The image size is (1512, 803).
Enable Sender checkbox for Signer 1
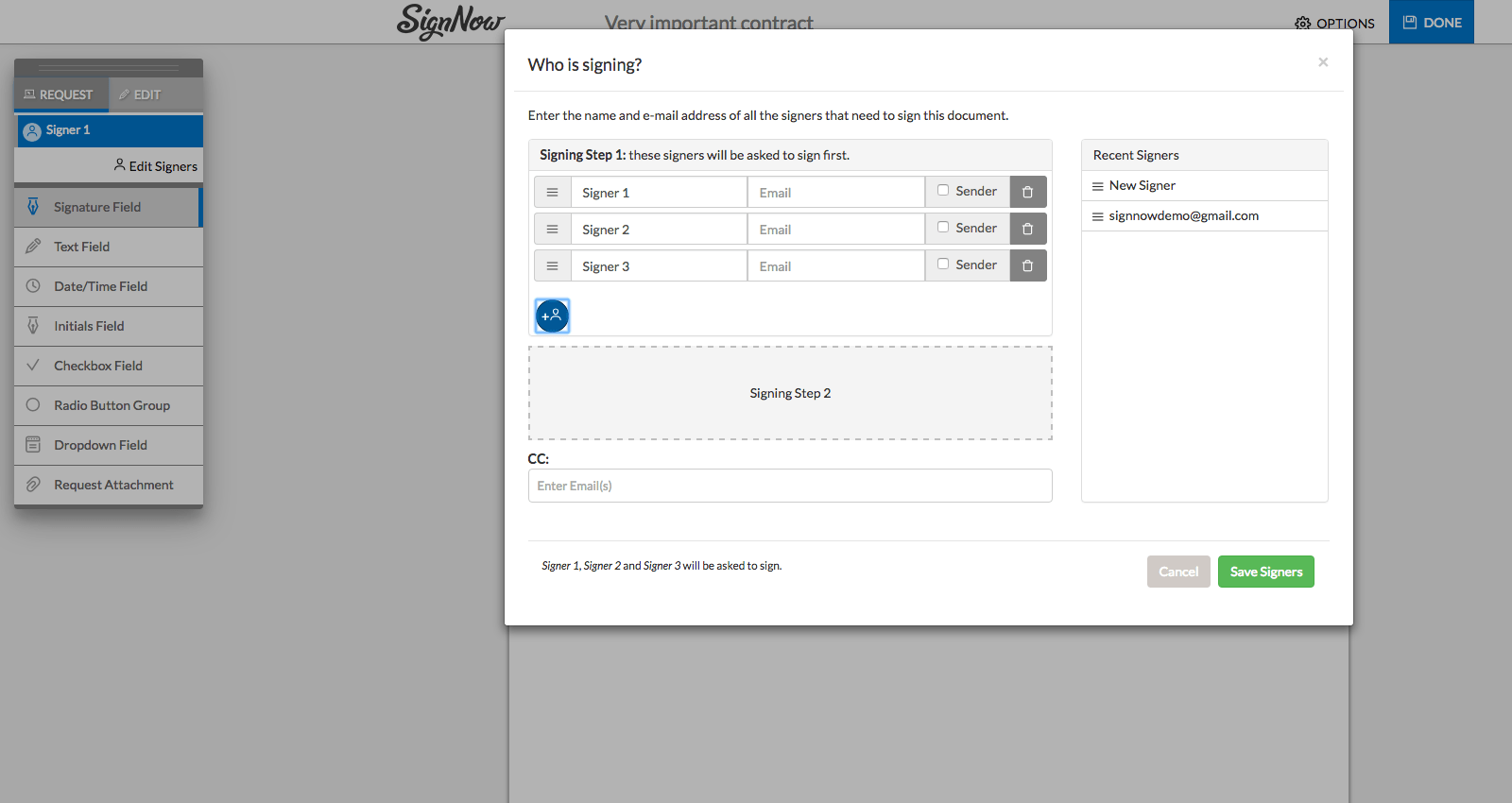[943, 190]
